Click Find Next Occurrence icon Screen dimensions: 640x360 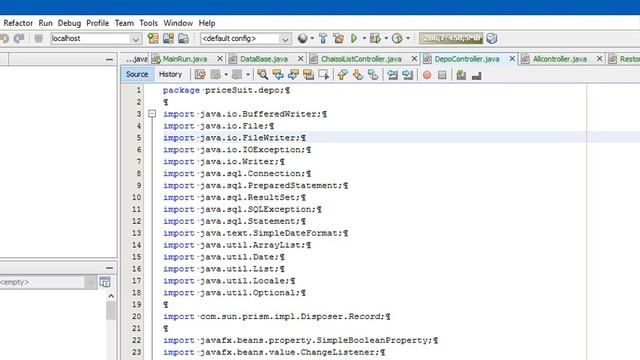[293, 74]
